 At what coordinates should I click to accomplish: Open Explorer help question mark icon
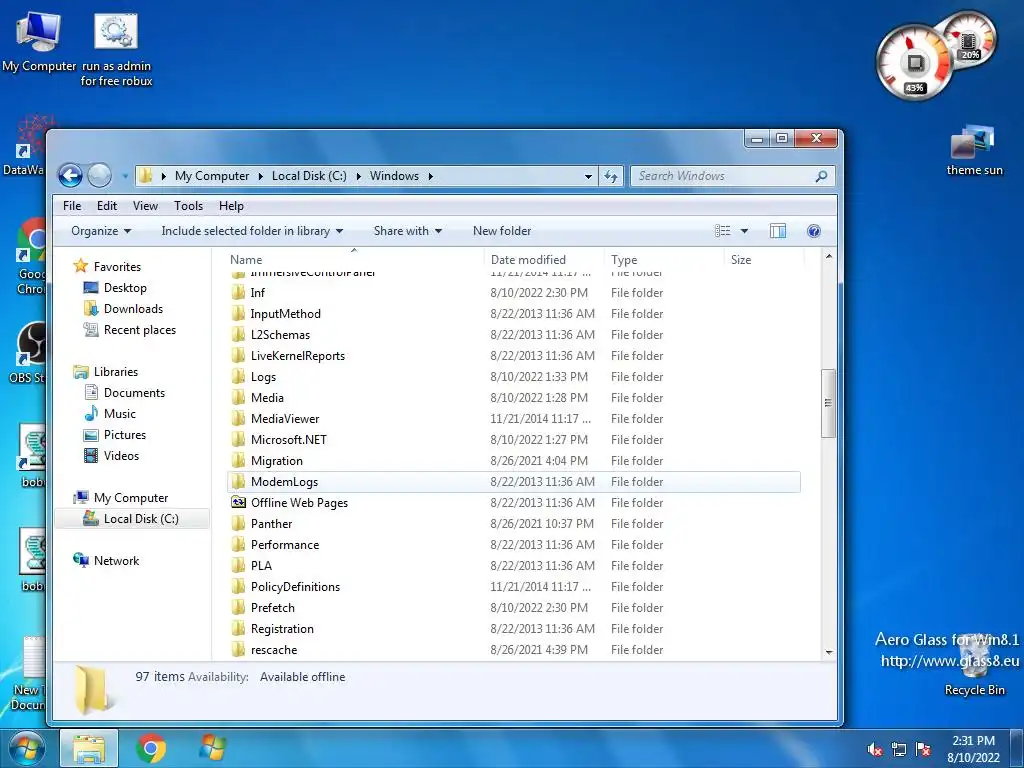tap(814, 231)
